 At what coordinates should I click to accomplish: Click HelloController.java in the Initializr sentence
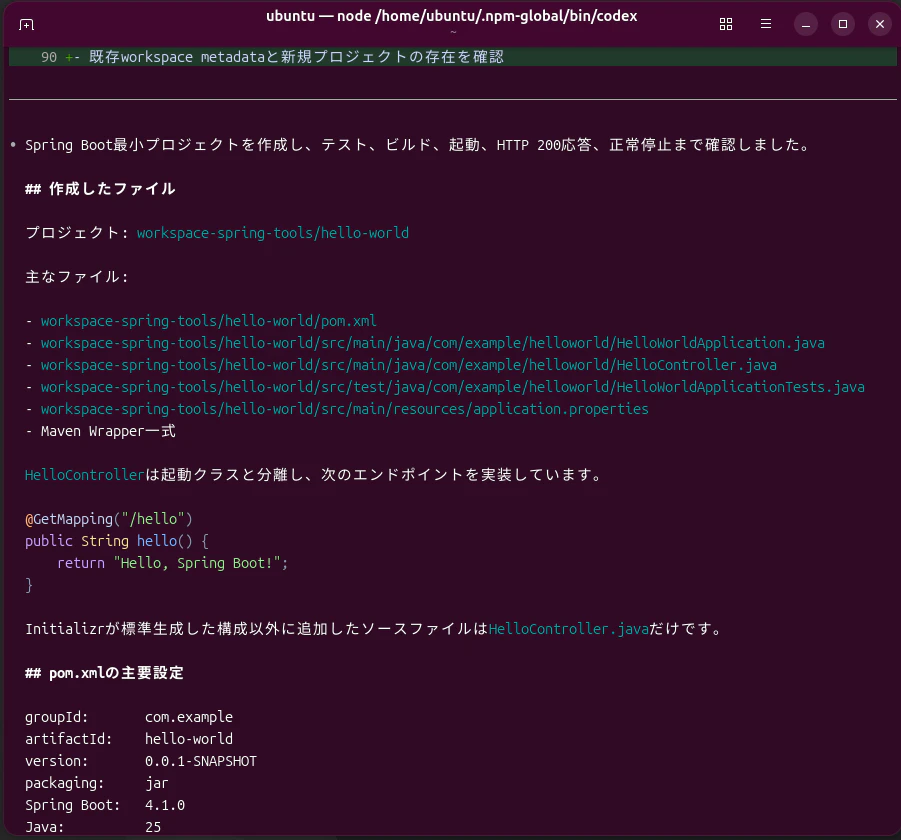(569, 629)
